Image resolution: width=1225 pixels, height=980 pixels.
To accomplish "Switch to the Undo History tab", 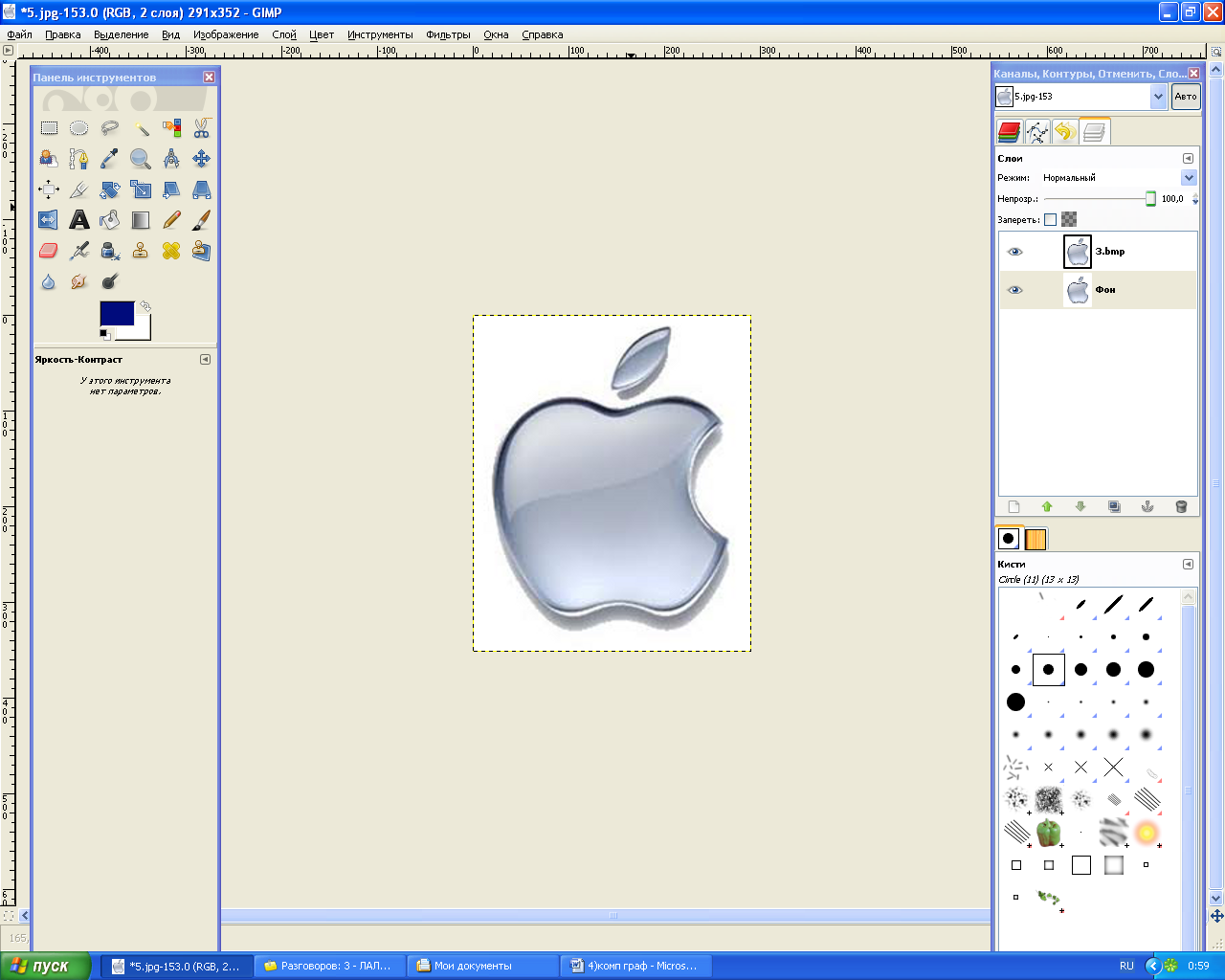I will pos(1065,132).
